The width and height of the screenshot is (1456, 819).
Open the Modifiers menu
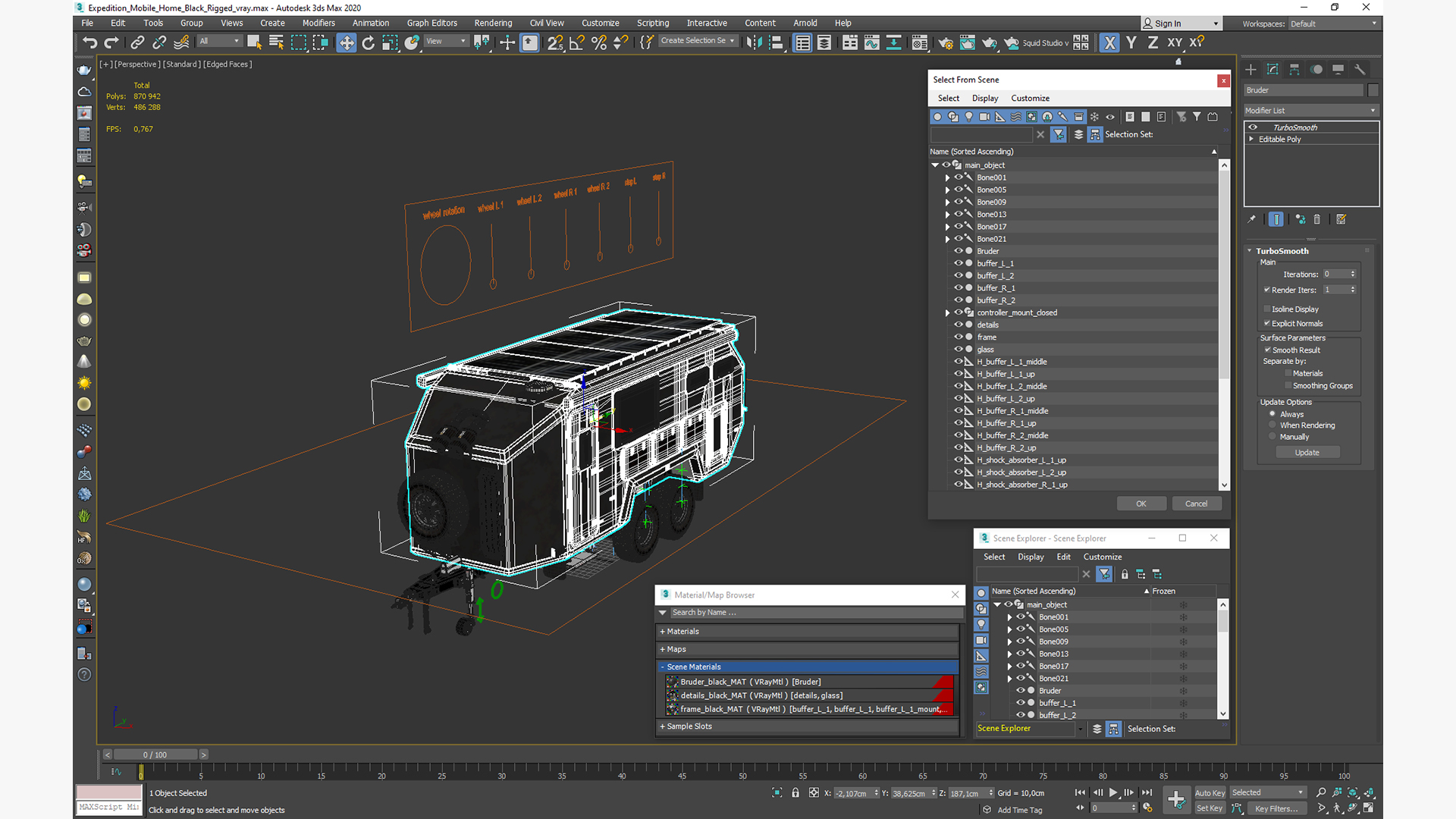point(318,23)
